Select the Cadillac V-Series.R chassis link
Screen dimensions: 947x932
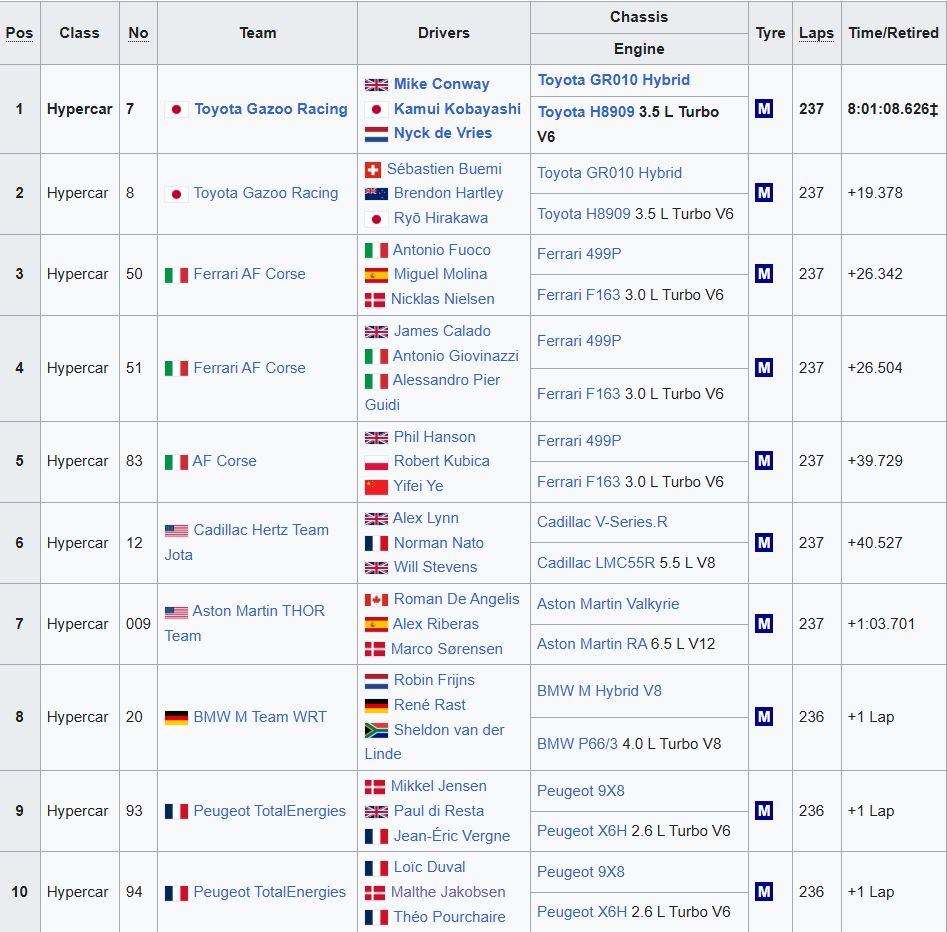pos(602,522)
